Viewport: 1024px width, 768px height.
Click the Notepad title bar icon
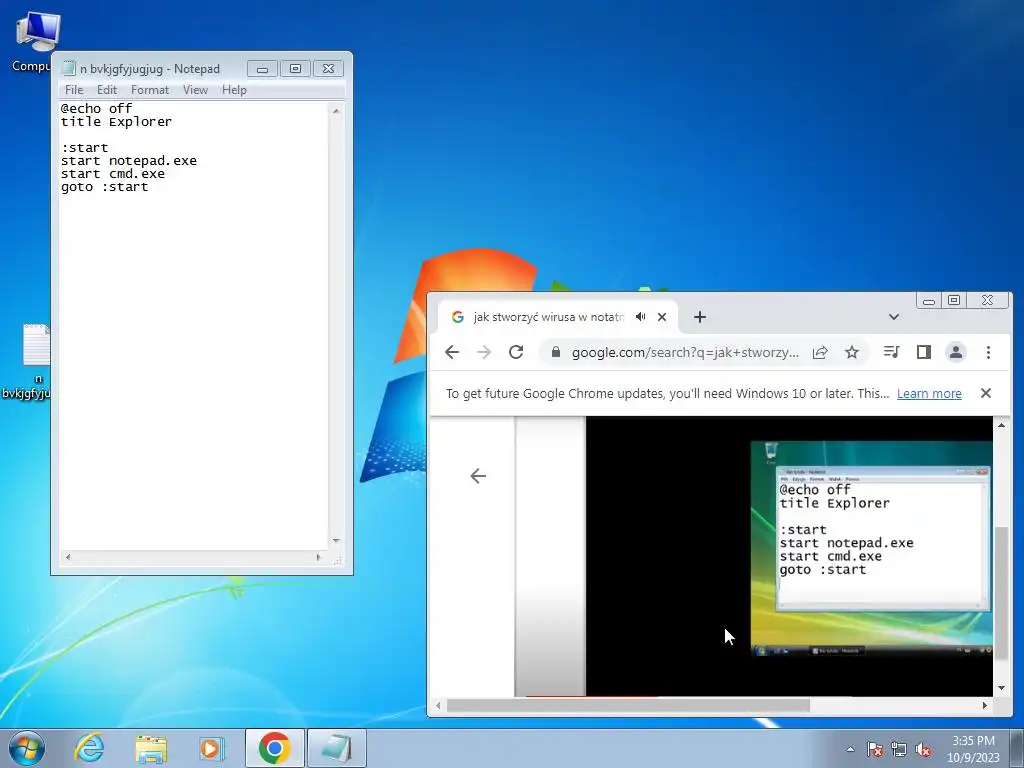click(69, 68)
